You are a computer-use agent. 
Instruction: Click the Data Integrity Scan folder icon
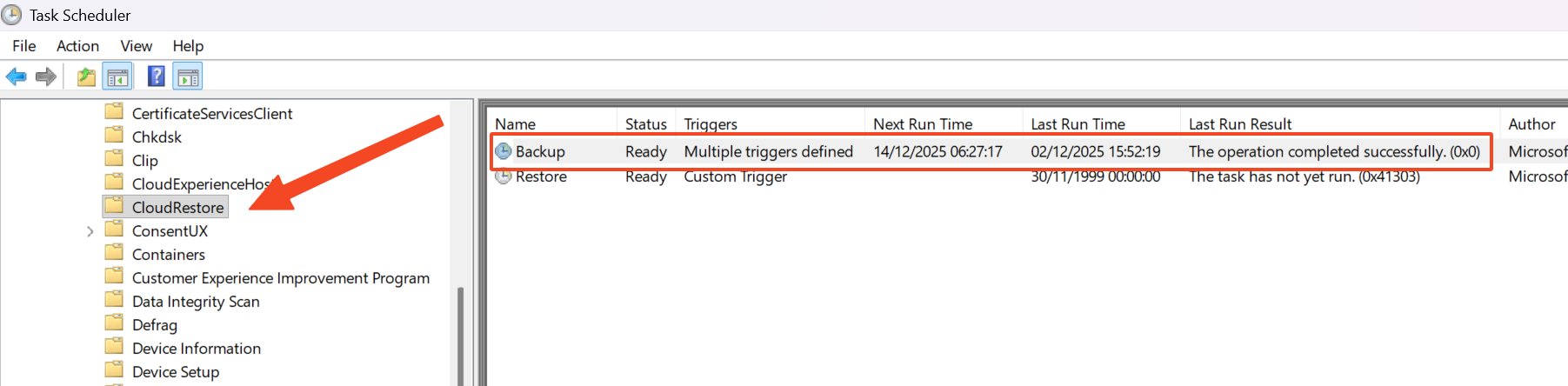click(x=114, y=300)
